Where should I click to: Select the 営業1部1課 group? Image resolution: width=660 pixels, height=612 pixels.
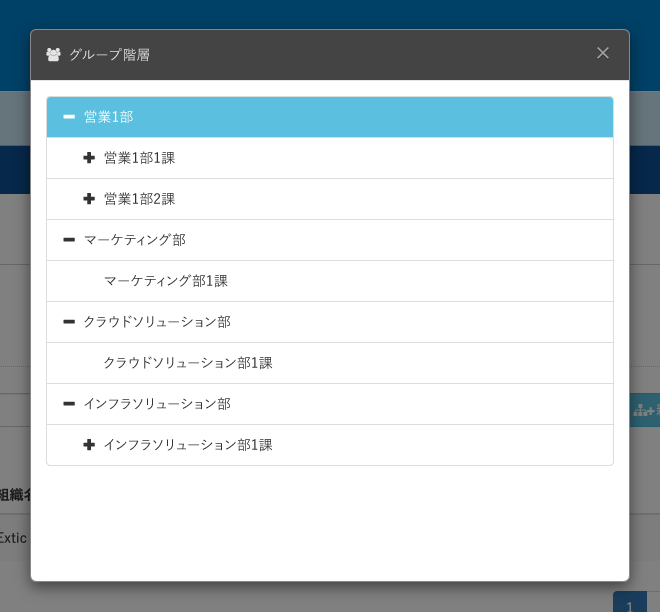[x=139, y=158]
